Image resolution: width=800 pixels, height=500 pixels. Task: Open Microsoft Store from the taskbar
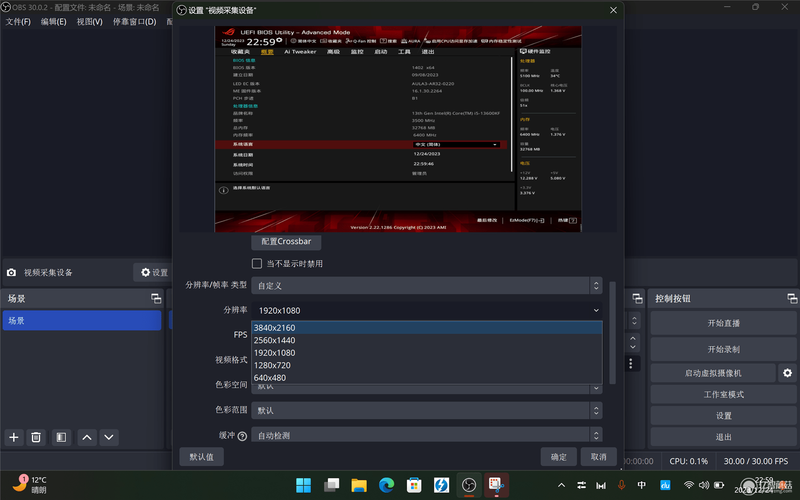pyautogui.click(x=414, y=485)
